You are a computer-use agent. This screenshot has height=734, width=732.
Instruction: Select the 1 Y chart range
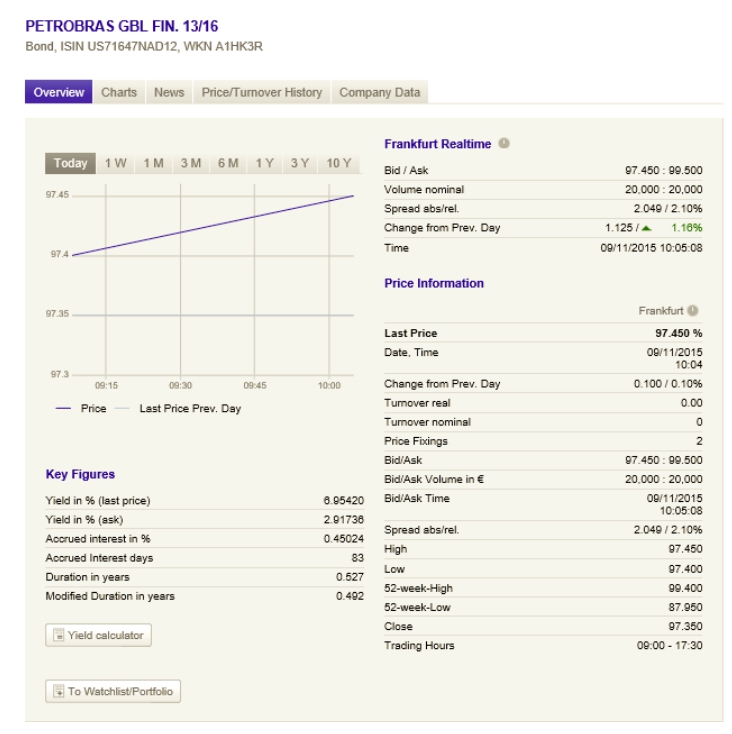pyautogui.click(x=264, y=163)
